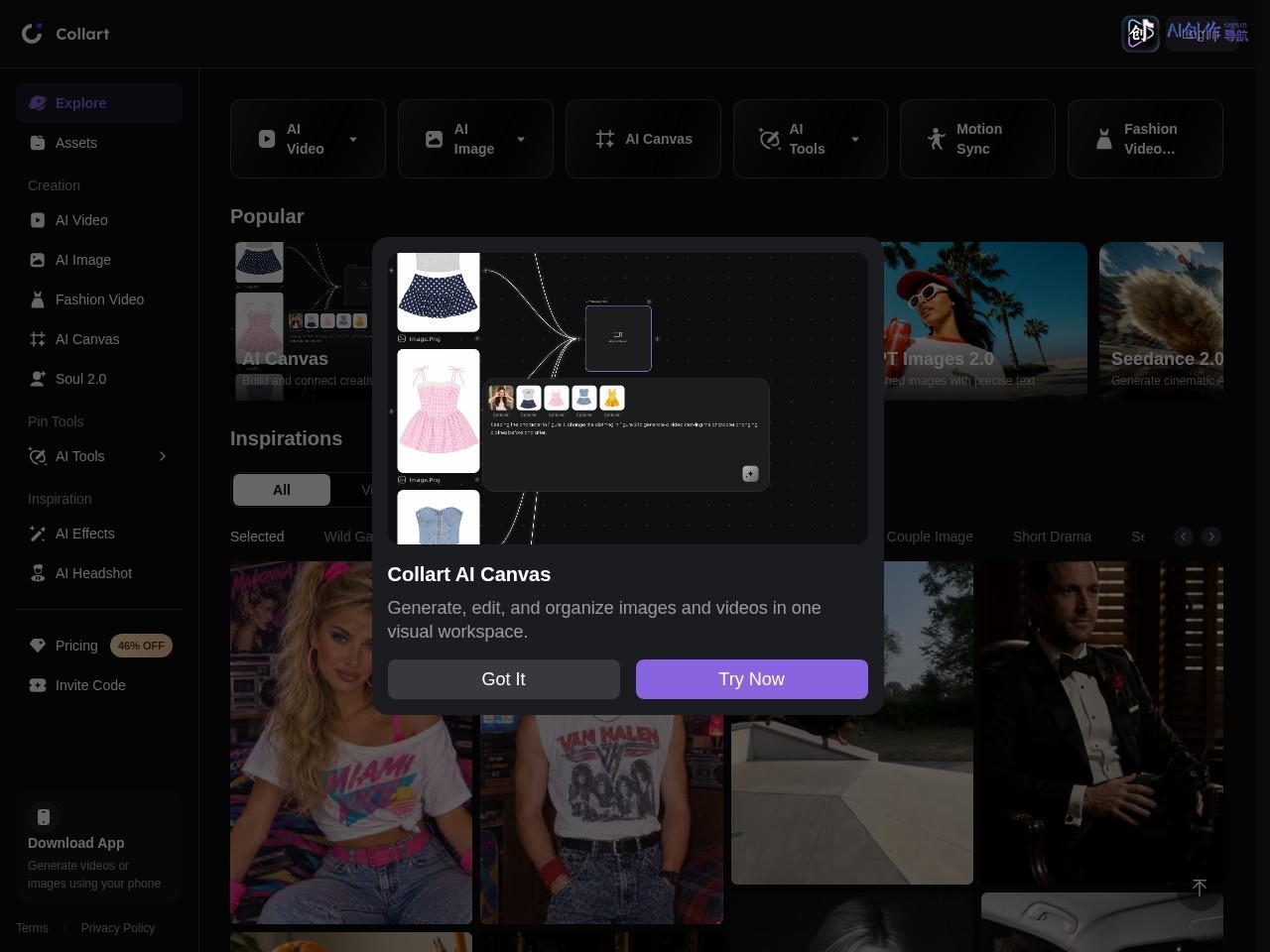Go to AI Video in the sidebar

point(99,220)
